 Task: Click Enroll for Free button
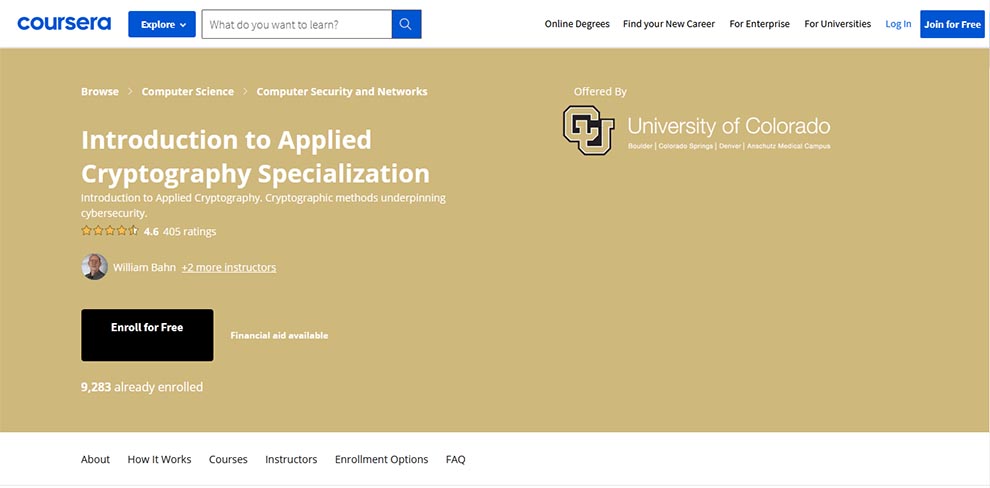[x=147, y=335]
